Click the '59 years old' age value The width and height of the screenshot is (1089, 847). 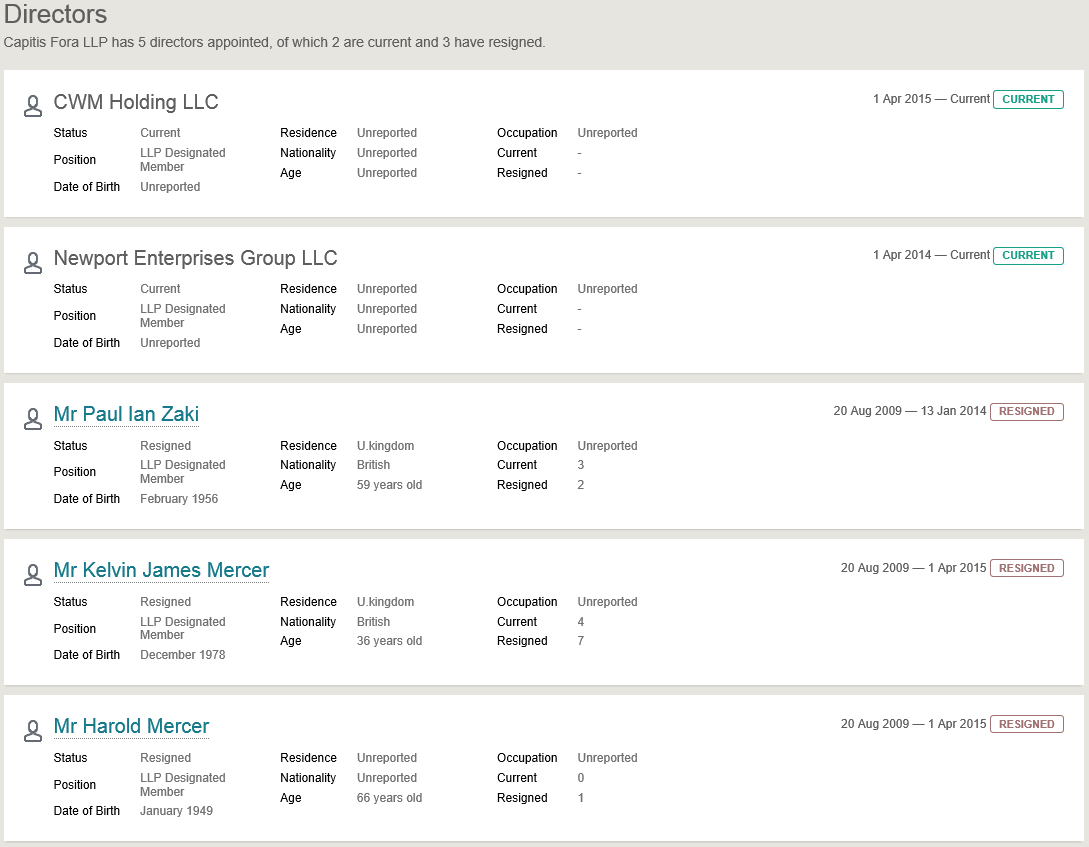click(x=390, y=485)
